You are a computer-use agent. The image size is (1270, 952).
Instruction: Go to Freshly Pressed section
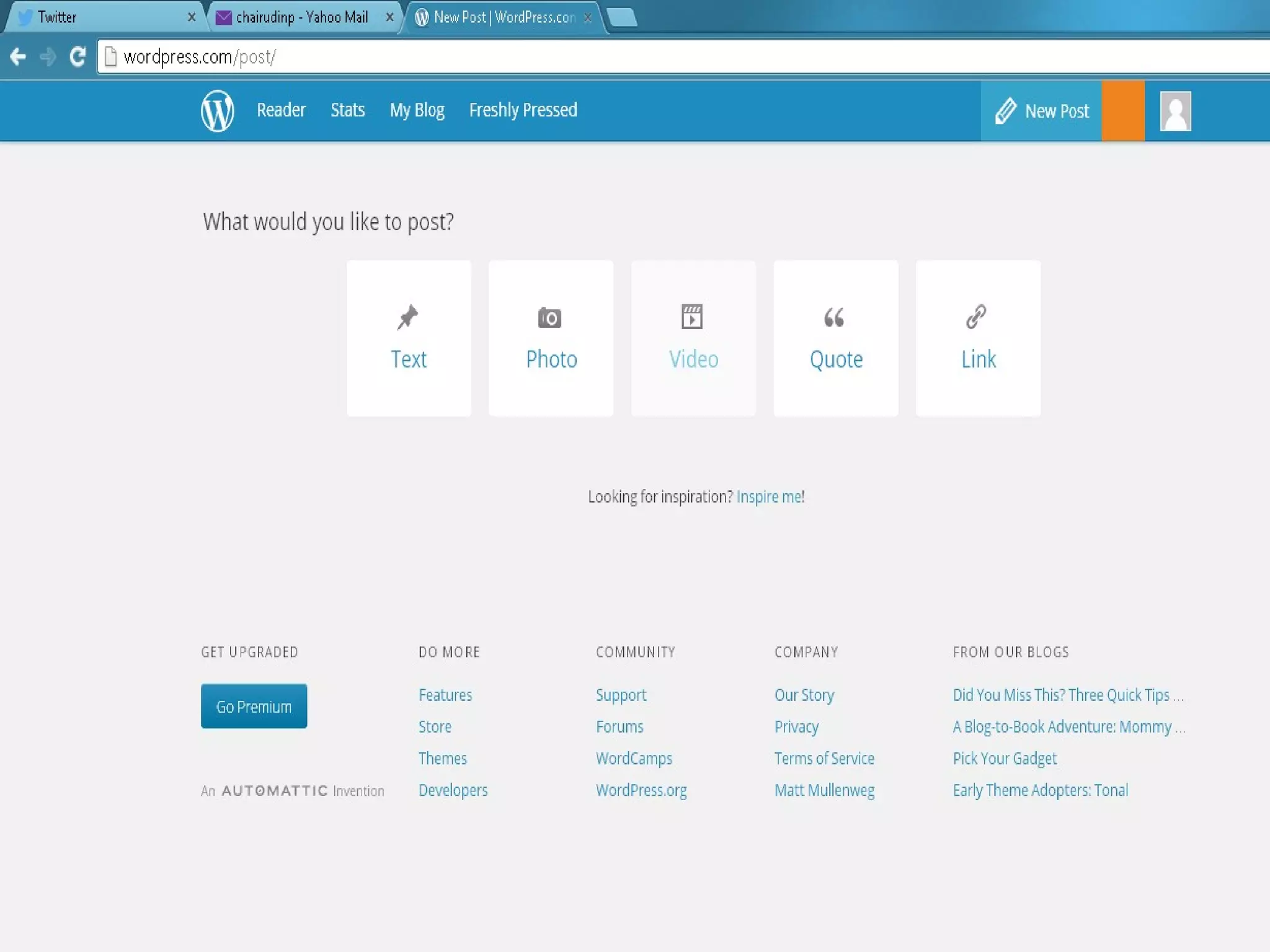coord(523,110)
